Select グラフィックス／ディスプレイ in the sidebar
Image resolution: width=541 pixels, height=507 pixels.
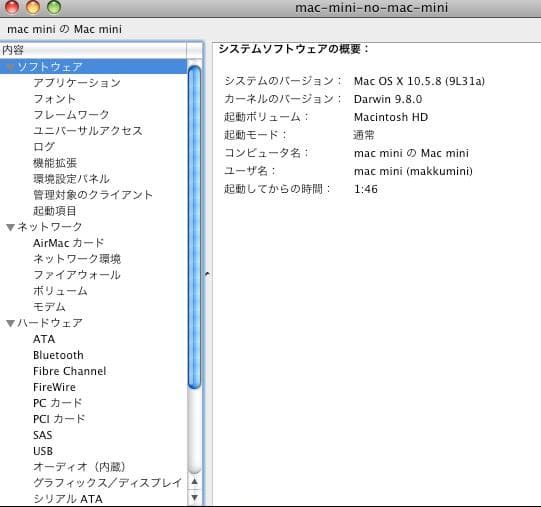pos(107,483)
